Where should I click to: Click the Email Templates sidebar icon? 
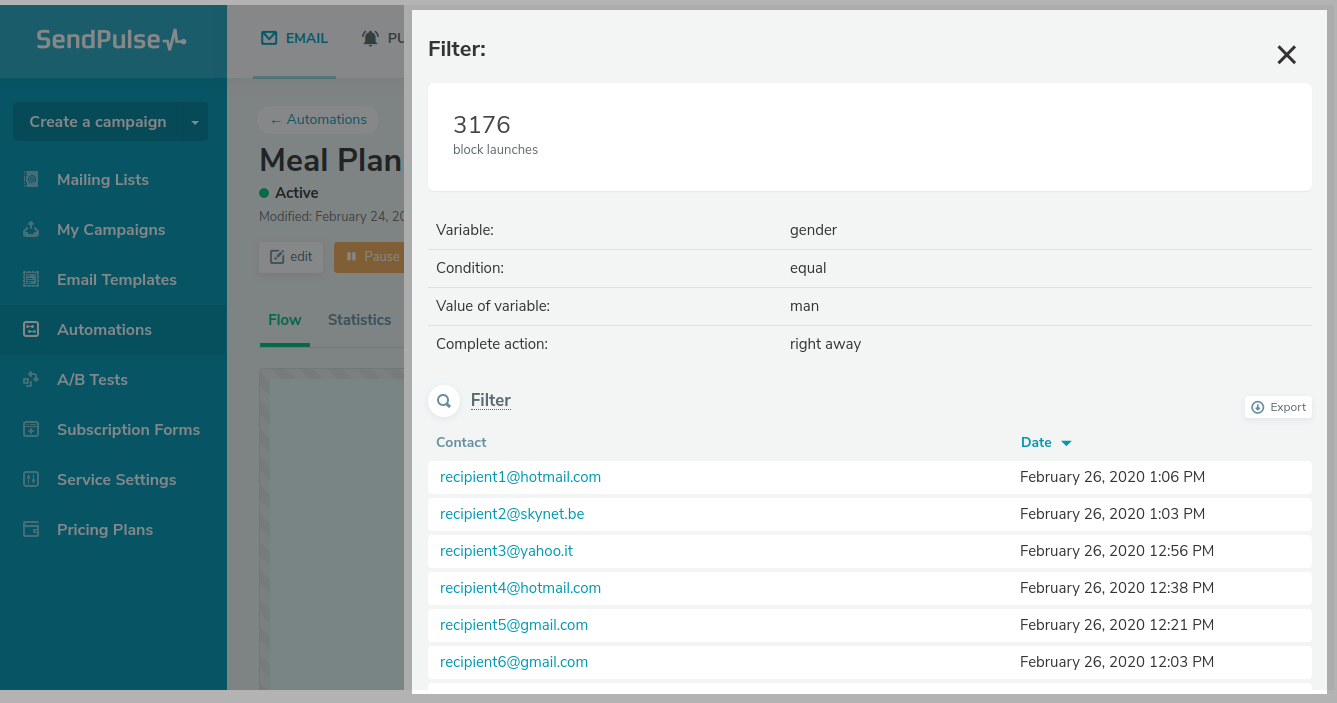(x=31, y=280)
